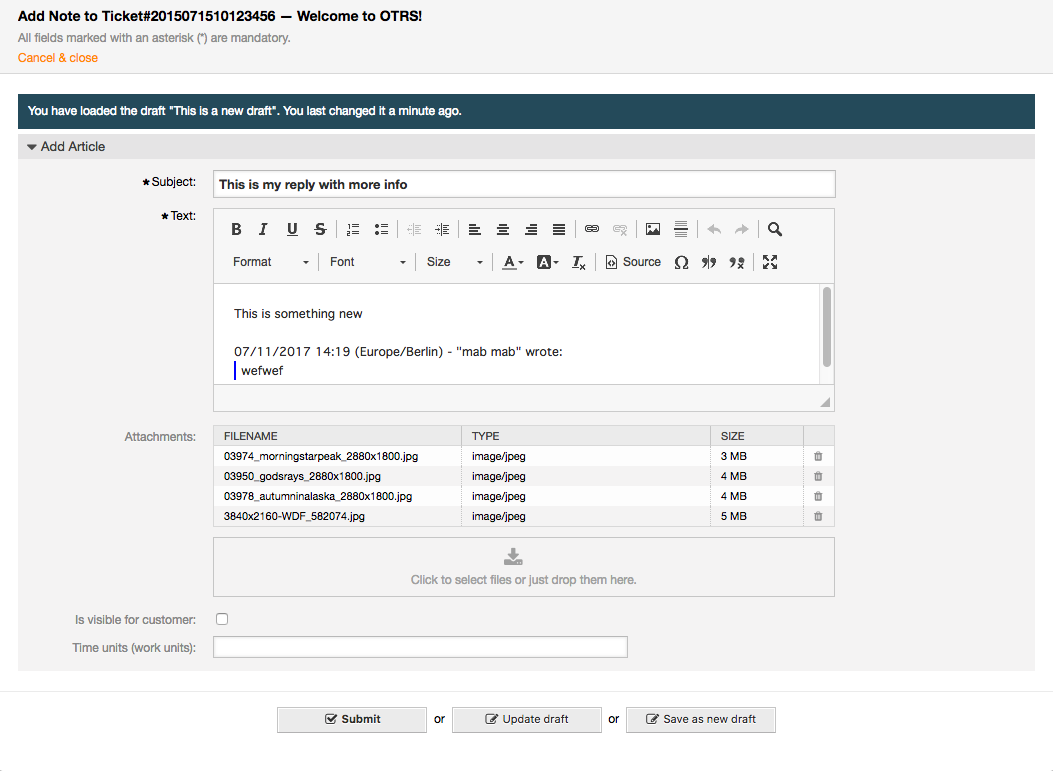Undo the last edit
This screenshot has height=771, width=1053.
pos(714,229)
